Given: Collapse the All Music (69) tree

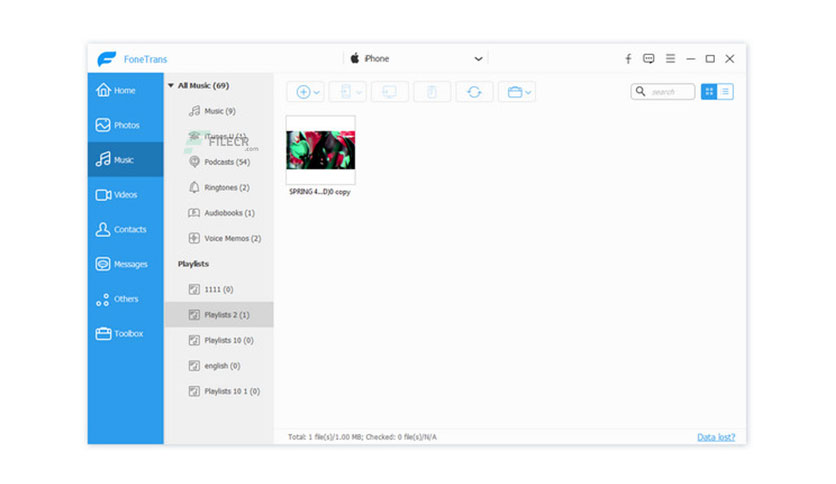Looking at the screenshot, I should pos(171,85).
